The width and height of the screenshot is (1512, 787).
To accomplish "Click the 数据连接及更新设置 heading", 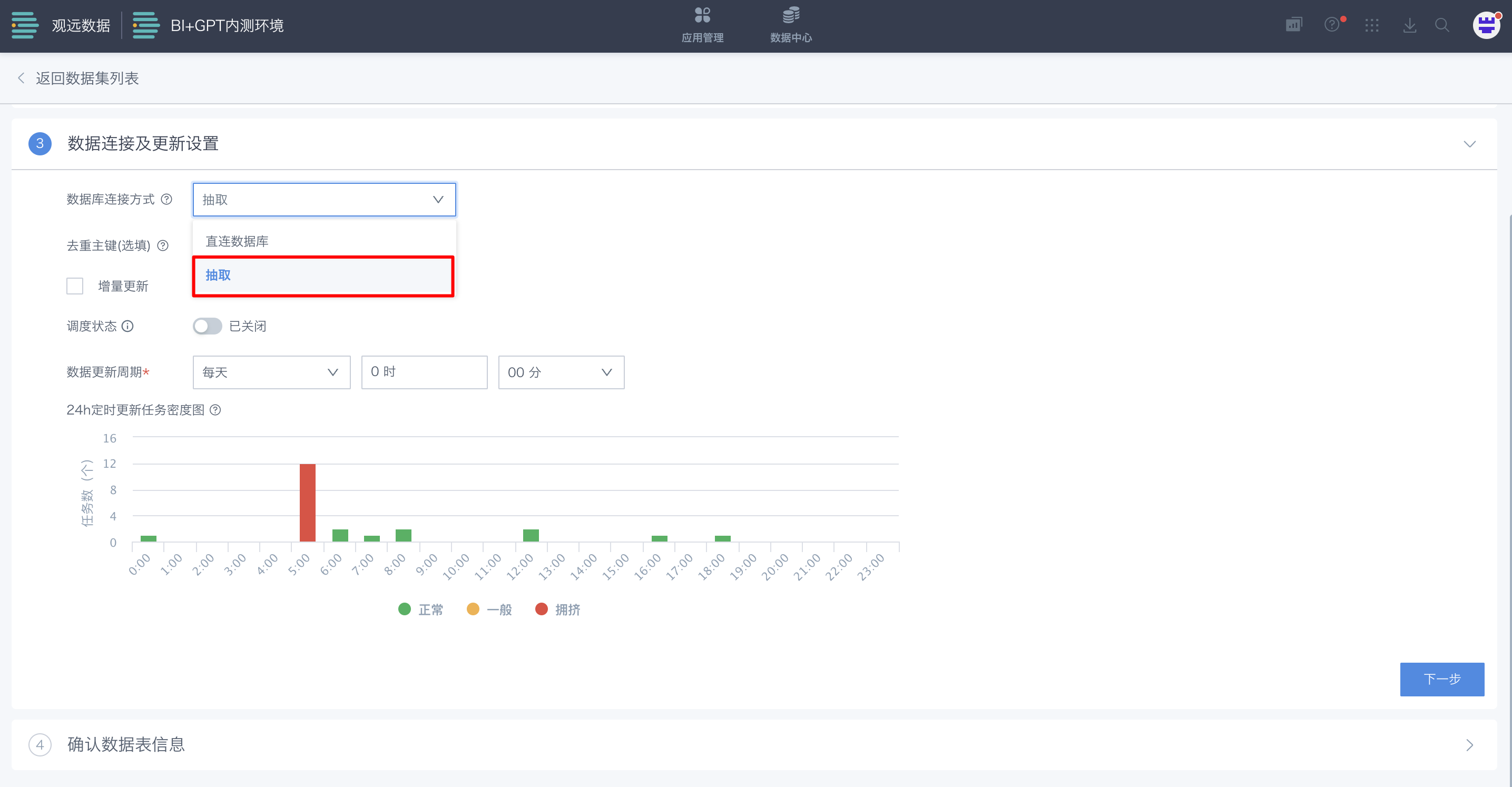I will (x=143, y=143).
